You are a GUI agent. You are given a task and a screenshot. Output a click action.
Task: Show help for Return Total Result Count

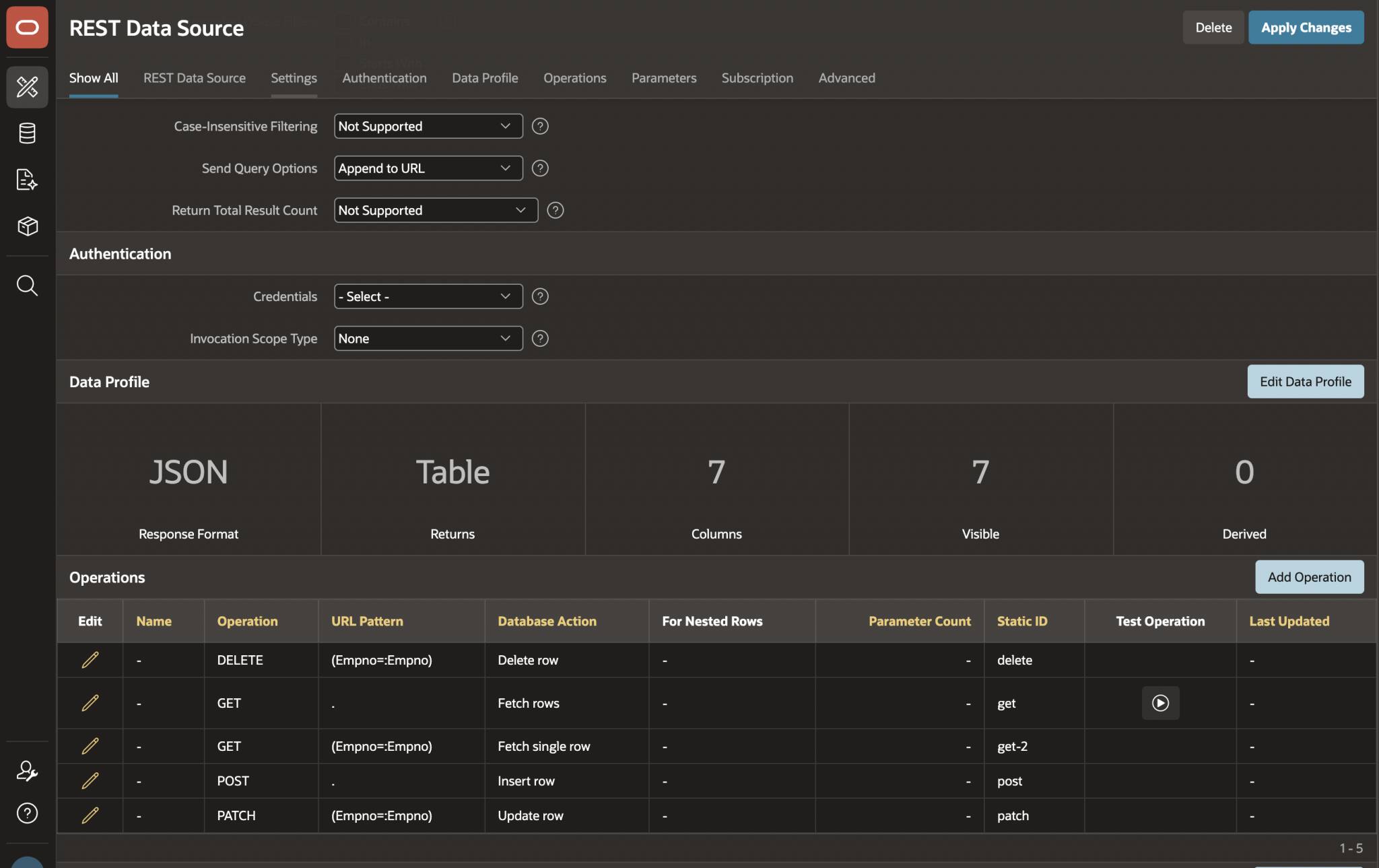(x=555, y=210)
